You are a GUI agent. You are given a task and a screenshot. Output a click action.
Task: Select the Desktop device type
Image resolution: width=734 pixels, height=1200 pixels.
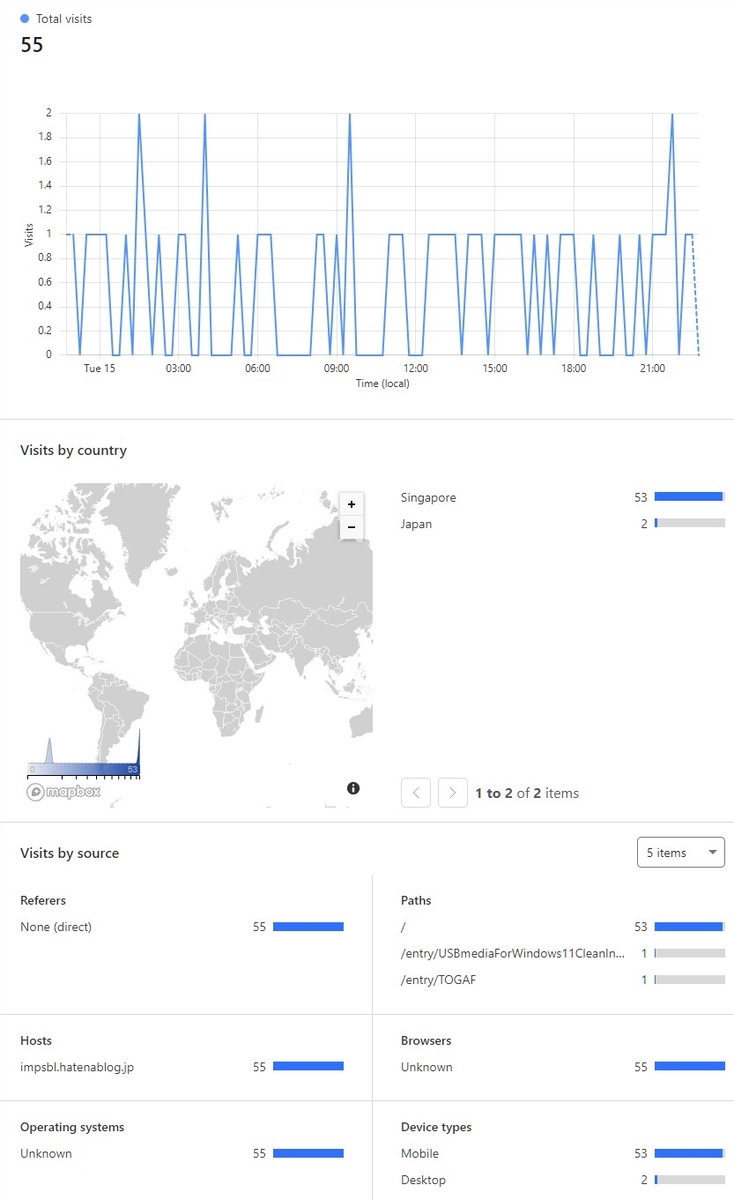(424, 1180)
